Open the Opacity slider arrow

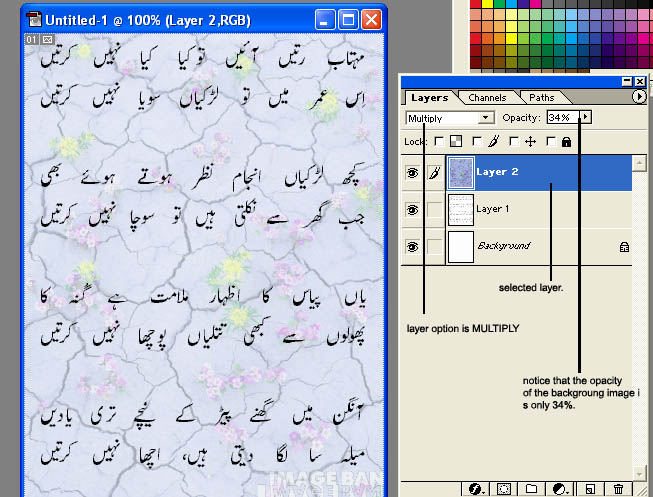tap(585, 117)
